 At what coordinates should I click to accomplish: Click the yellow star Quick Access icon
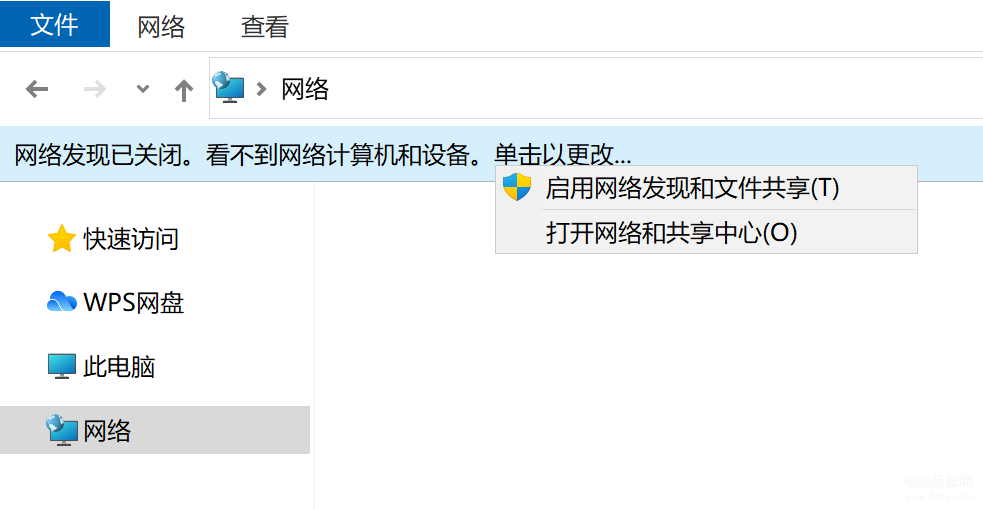tap(61, 239)
